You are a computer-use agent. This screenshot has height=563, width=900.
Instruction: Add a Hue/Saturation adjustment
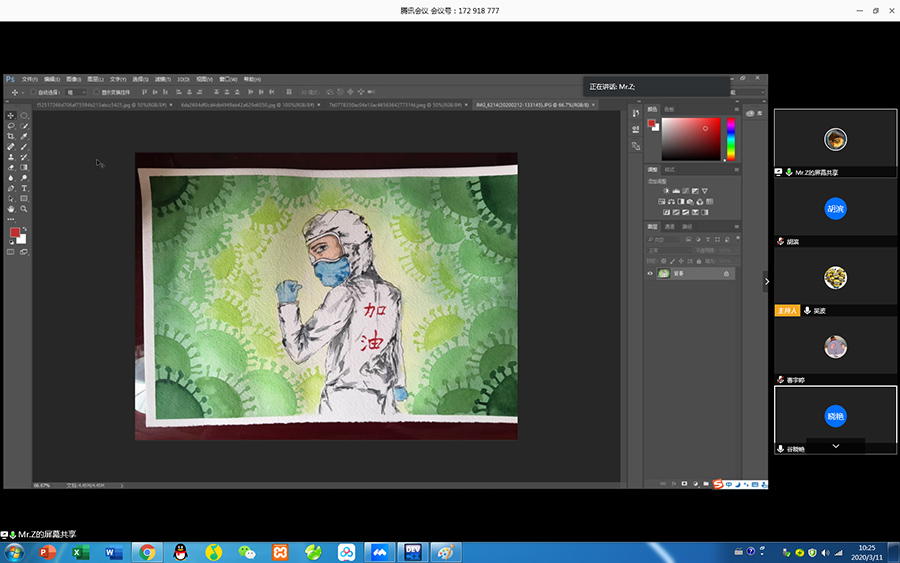point(662,202)
